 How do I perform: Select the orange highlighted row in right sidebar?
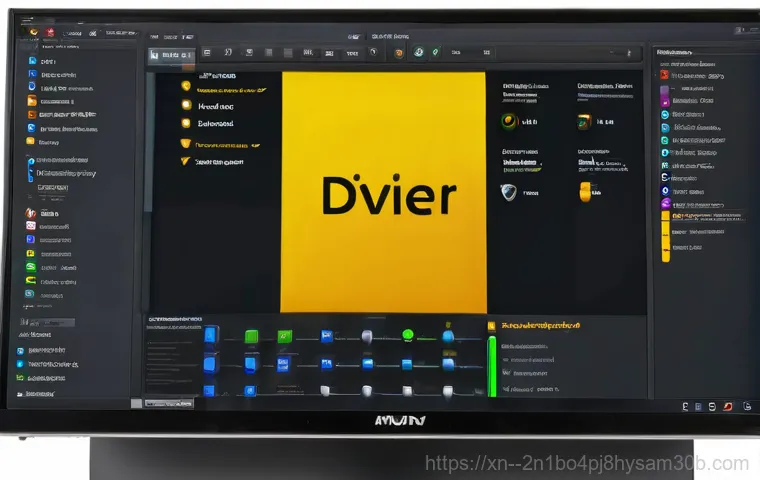point(704,216)
